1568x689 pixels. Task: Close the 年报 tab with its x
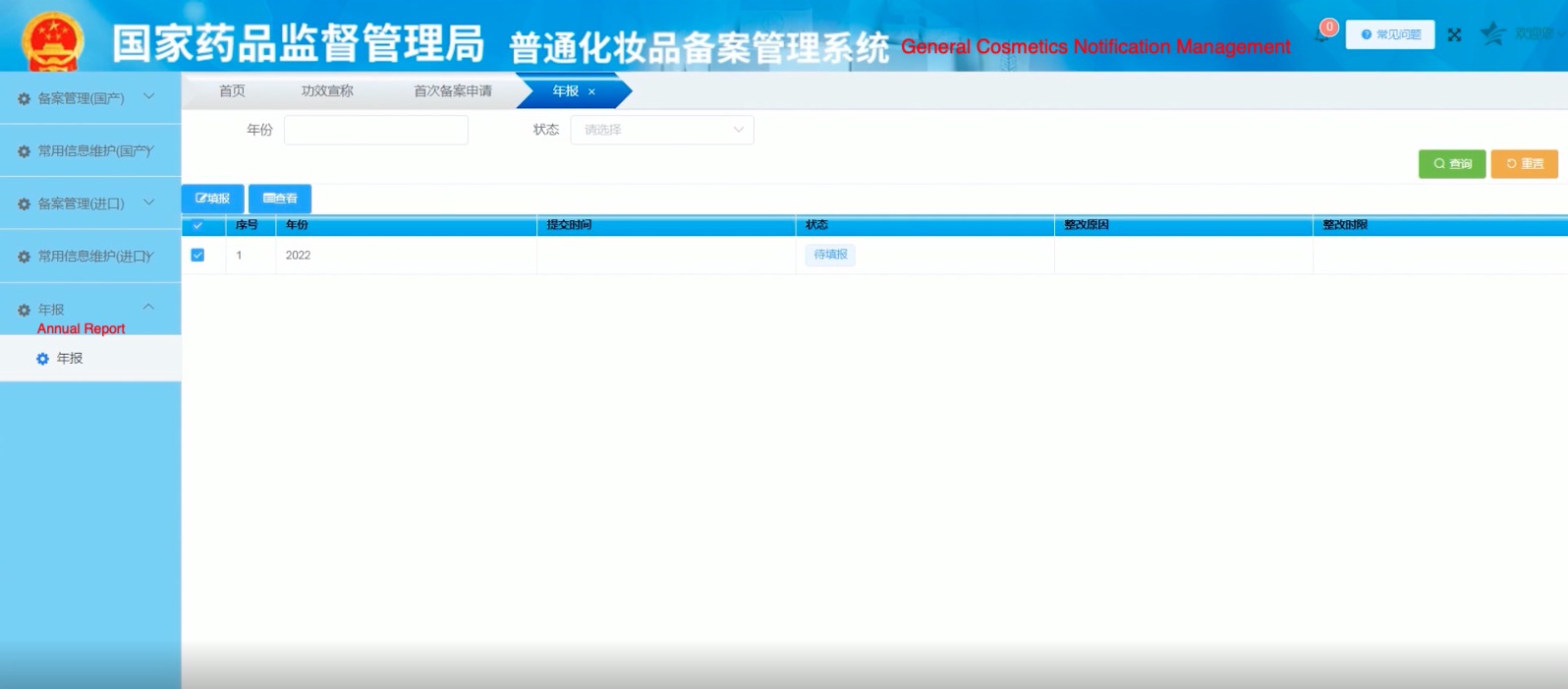[591, 91]
